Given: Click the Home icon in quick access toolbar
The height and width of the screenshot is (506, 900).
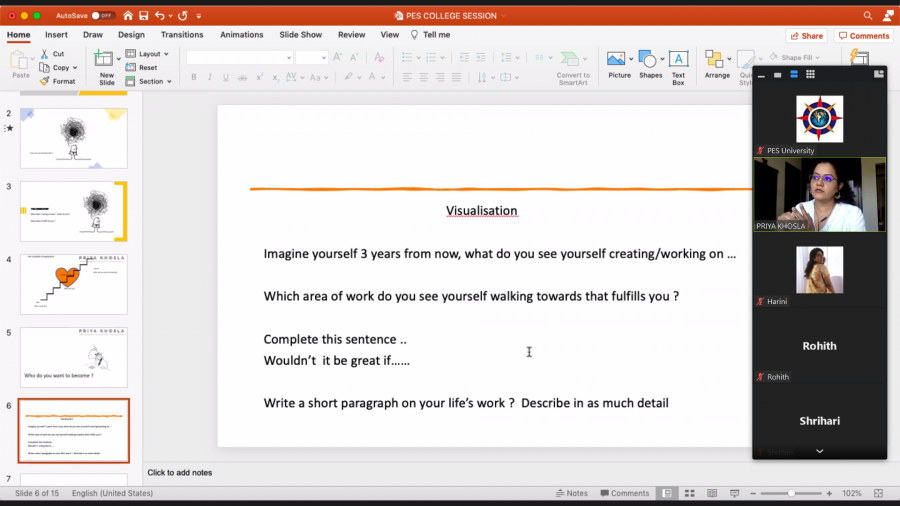Looking at the screenshot, I should 127,16.
